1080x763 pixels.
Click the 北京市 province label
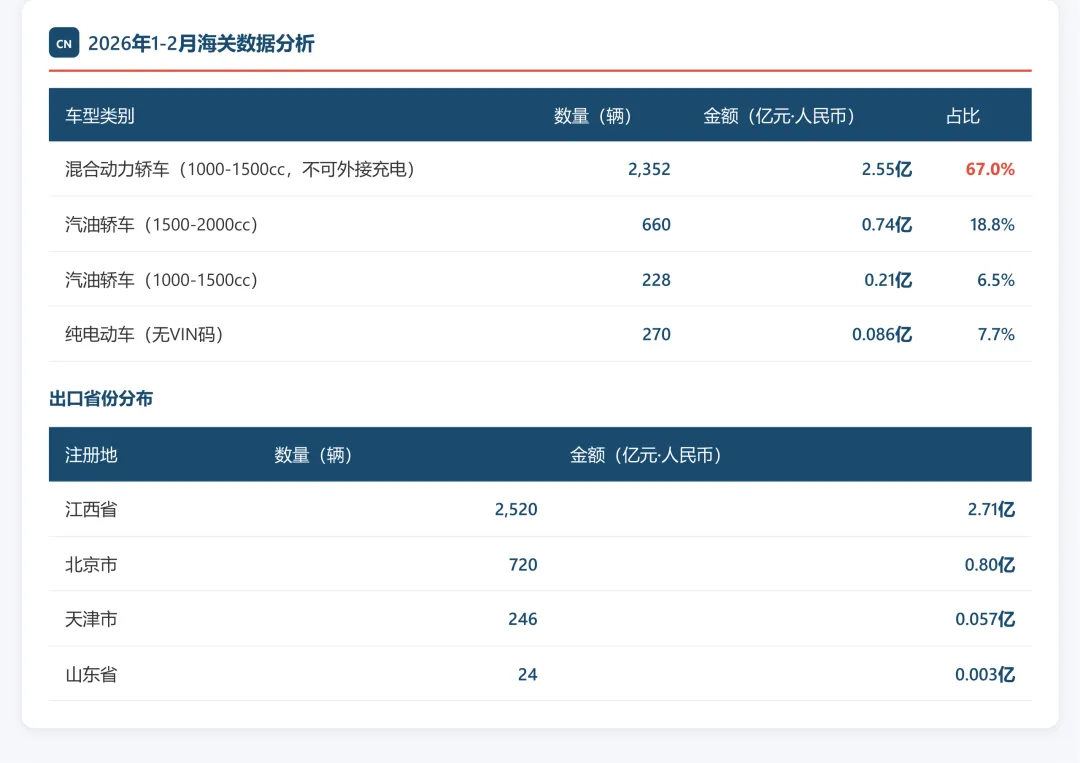(x=91, y=564)
